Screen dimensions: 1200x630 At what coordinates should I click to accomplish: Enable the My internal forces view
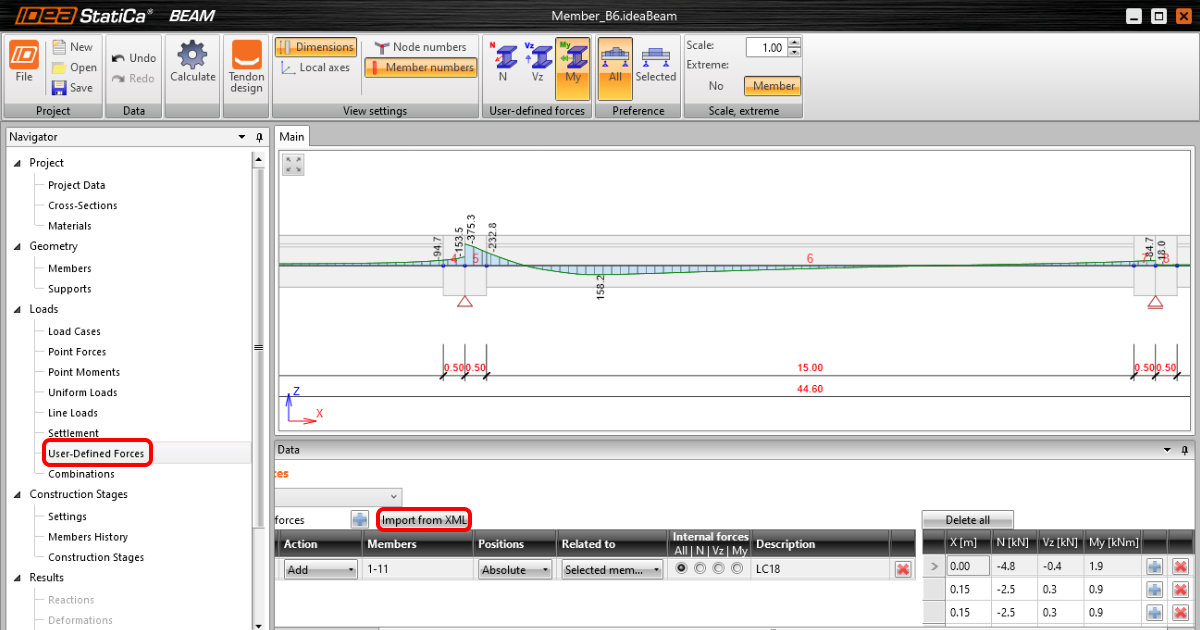coord(573,58)
